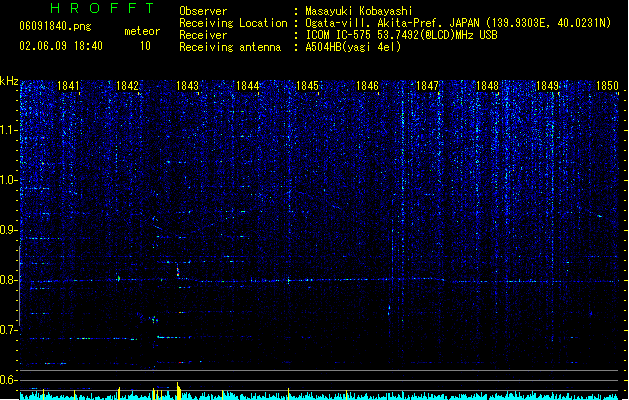
Task: Click the 0.9 frequency axis label
Action: coord(8,230)
